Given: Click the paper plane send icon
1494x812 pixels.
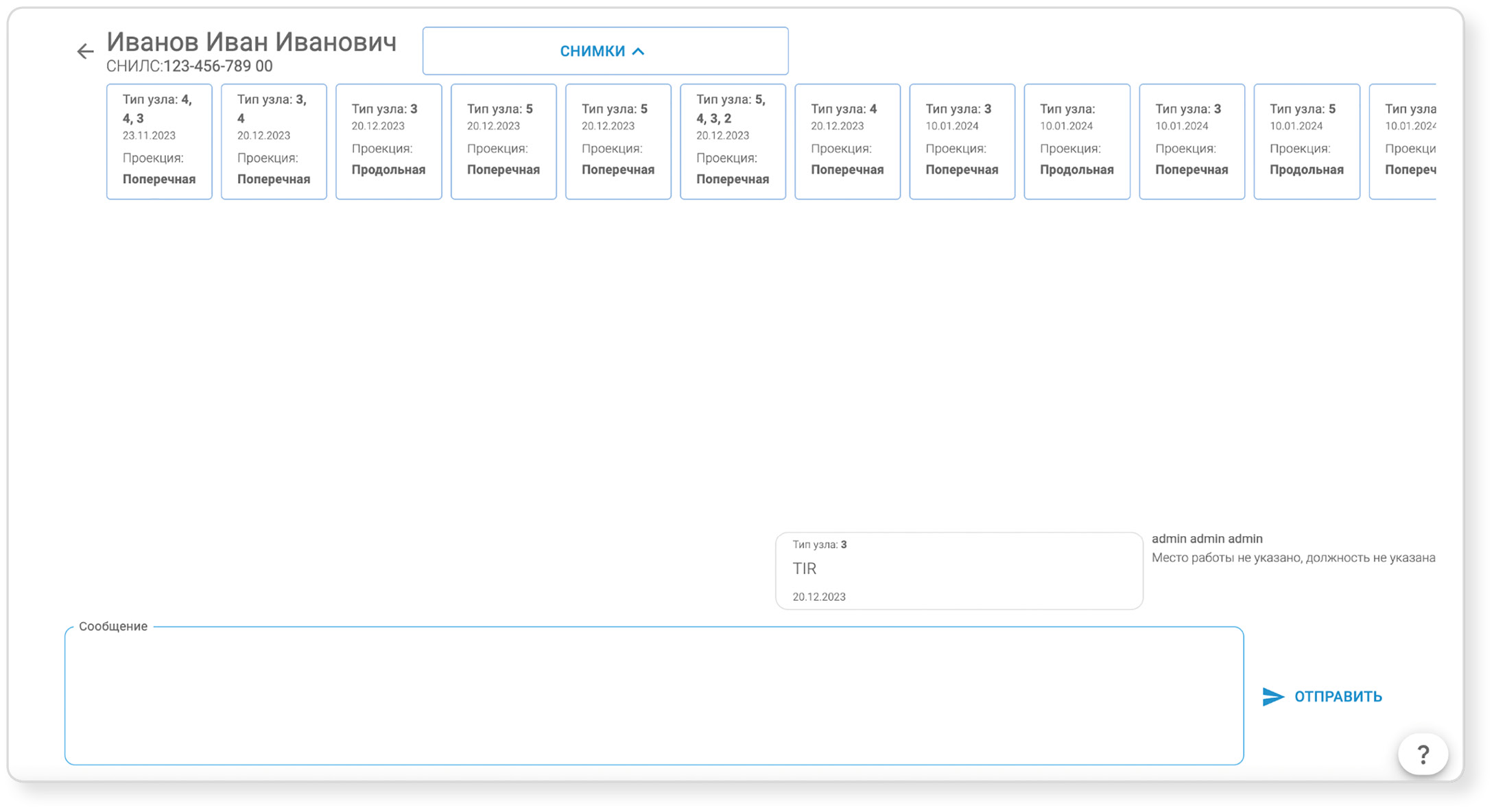Looking at the screenshot, I should [1273, 696].
